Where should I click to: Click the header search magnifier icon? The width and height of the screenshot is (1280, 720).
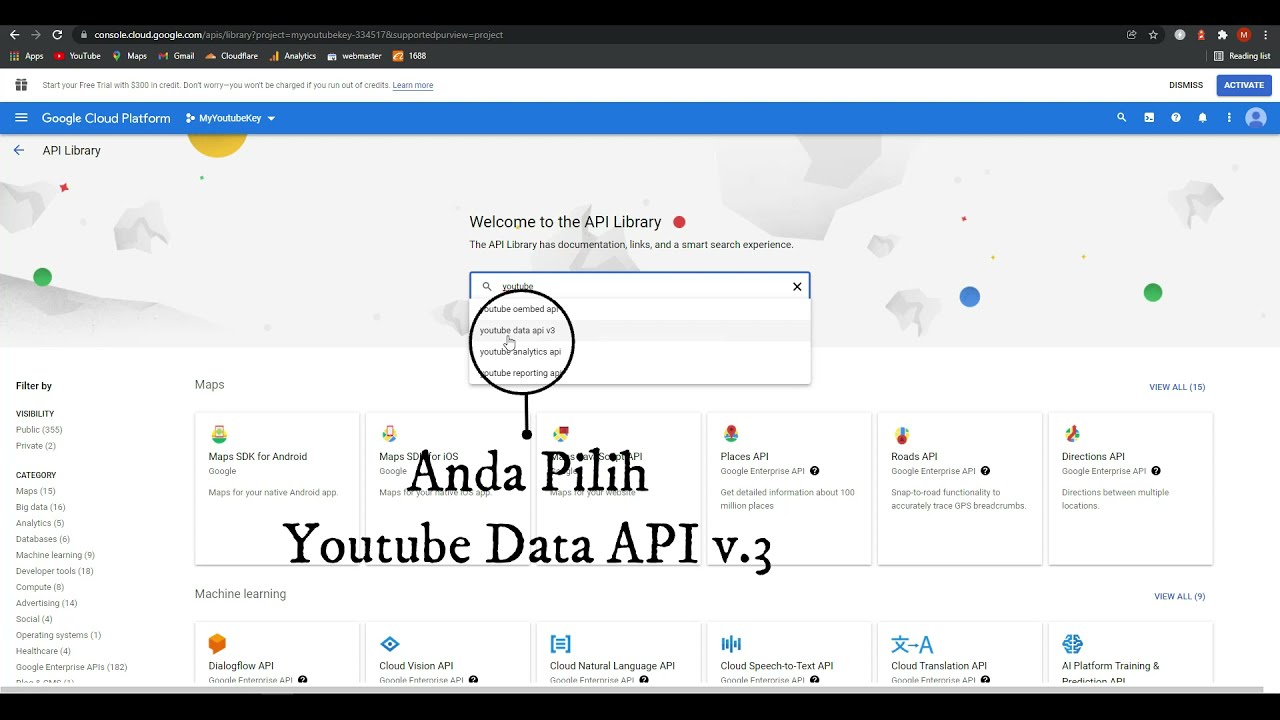pos(1121,118)
